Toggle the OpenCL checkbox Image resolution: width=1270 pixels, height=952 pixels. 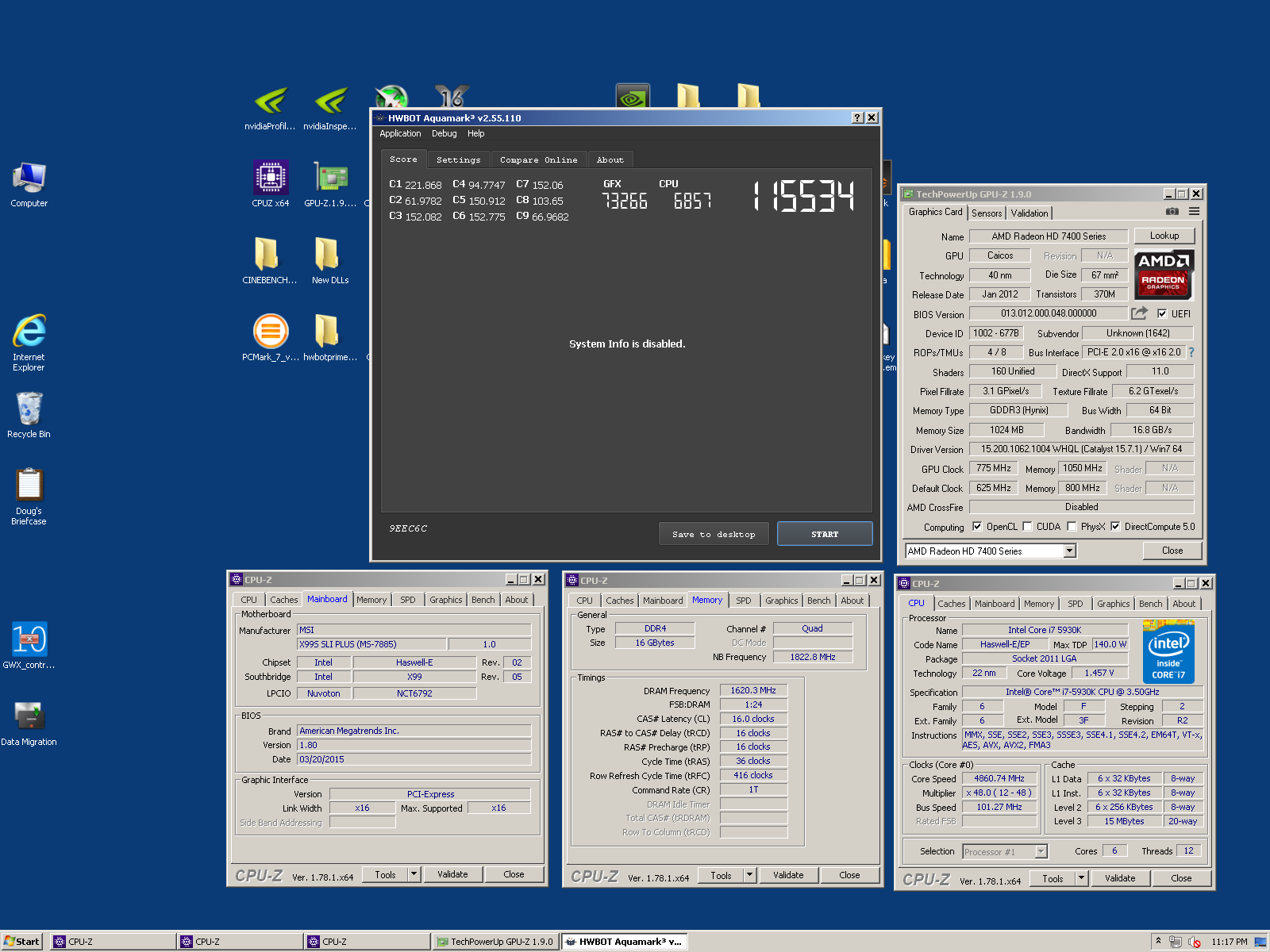click(x=977, y=526)
